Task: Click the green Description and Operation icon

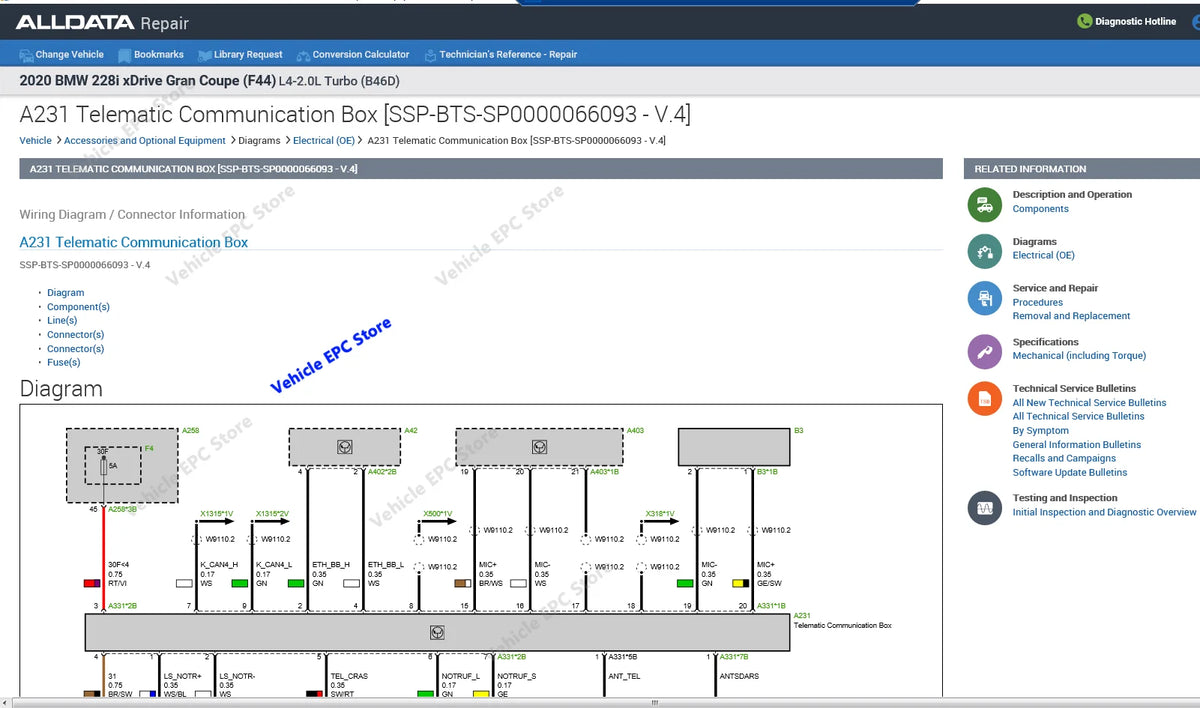Action: (x=984, y=204)
